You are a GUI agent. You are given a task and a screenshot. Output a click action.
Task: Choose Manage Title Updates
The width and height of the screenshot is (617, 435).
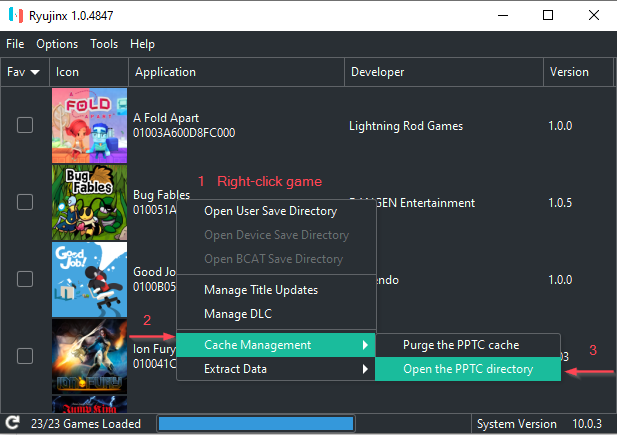276,290
